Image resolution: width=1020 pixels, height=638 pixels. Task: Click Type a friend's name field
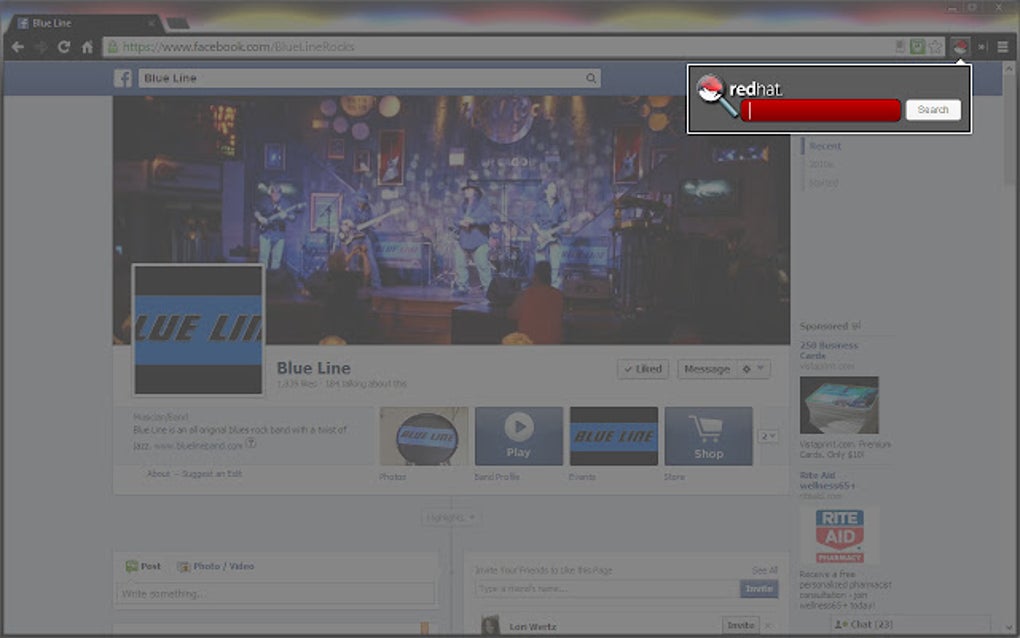pyautogui.click(x=608, y=589)
